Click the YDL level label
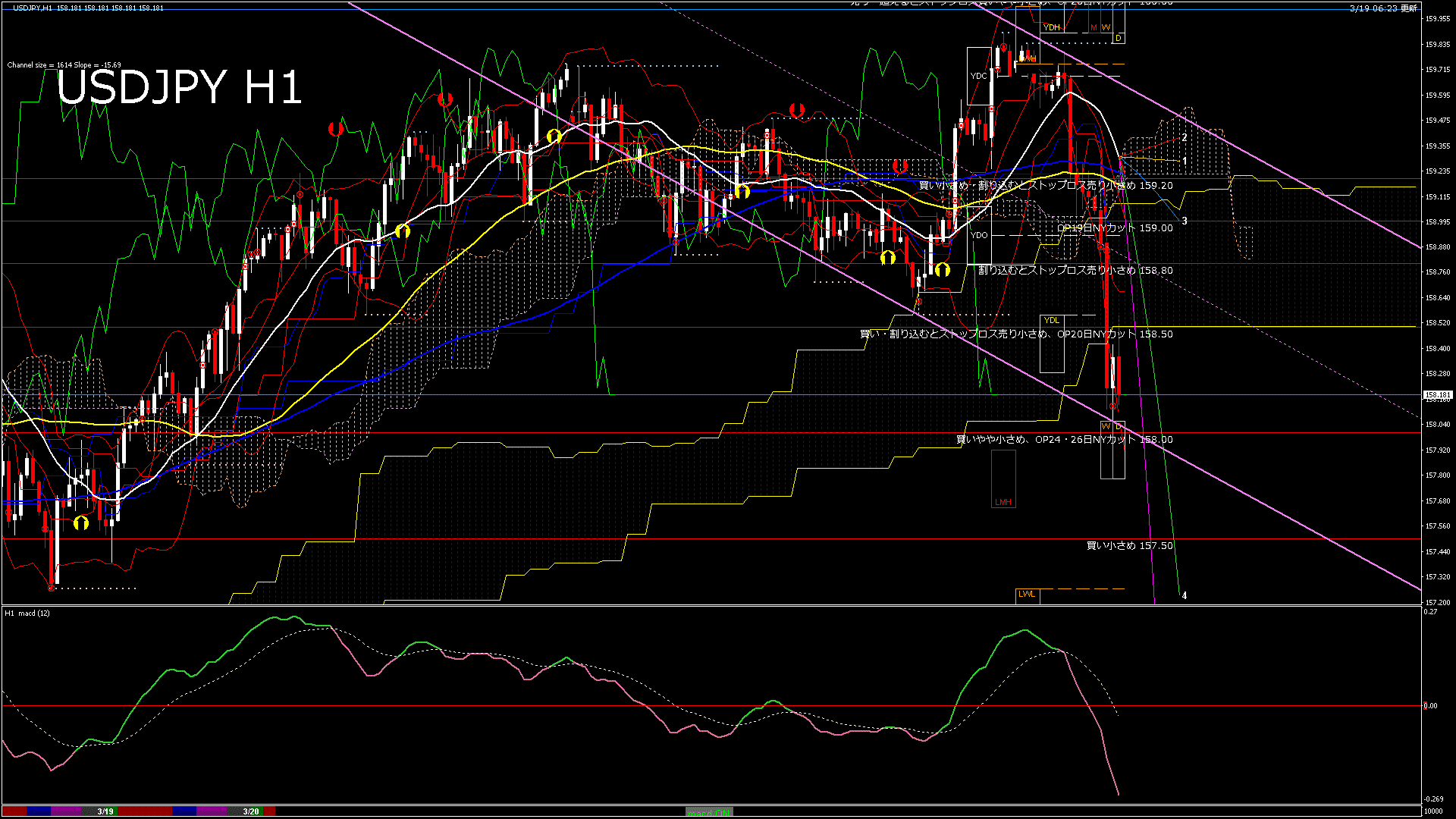1456x819 pixels. tap(1051, 320)
